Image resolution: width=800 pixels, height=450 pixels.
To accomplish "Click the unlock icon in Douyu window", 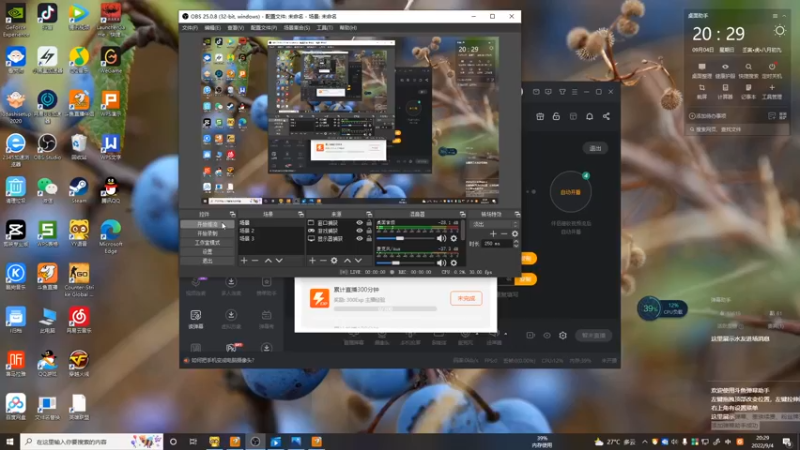I will pyautogui.click(x=556, y=116).
